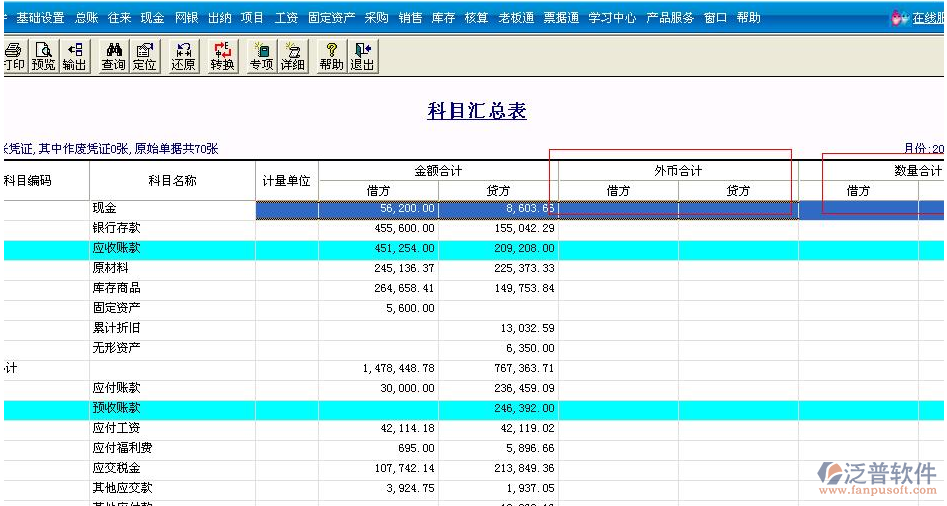Exit using the 退出 toolbar icon
Image resolution: width=947 pixels, height=506 pixels.
click(362, 56)
